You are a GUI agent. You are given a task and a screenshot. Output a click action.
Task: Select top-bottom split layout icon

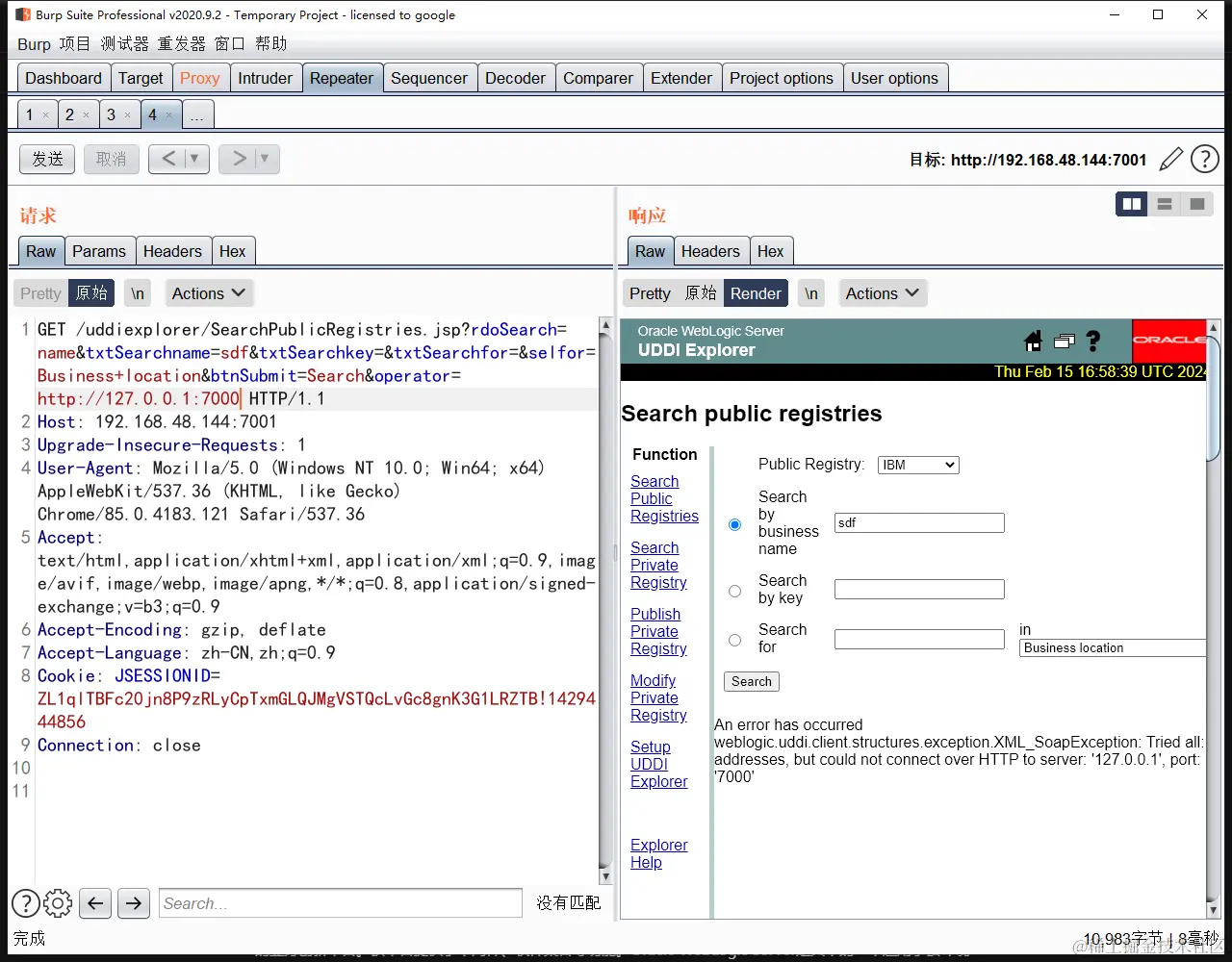click(1165, 204)
